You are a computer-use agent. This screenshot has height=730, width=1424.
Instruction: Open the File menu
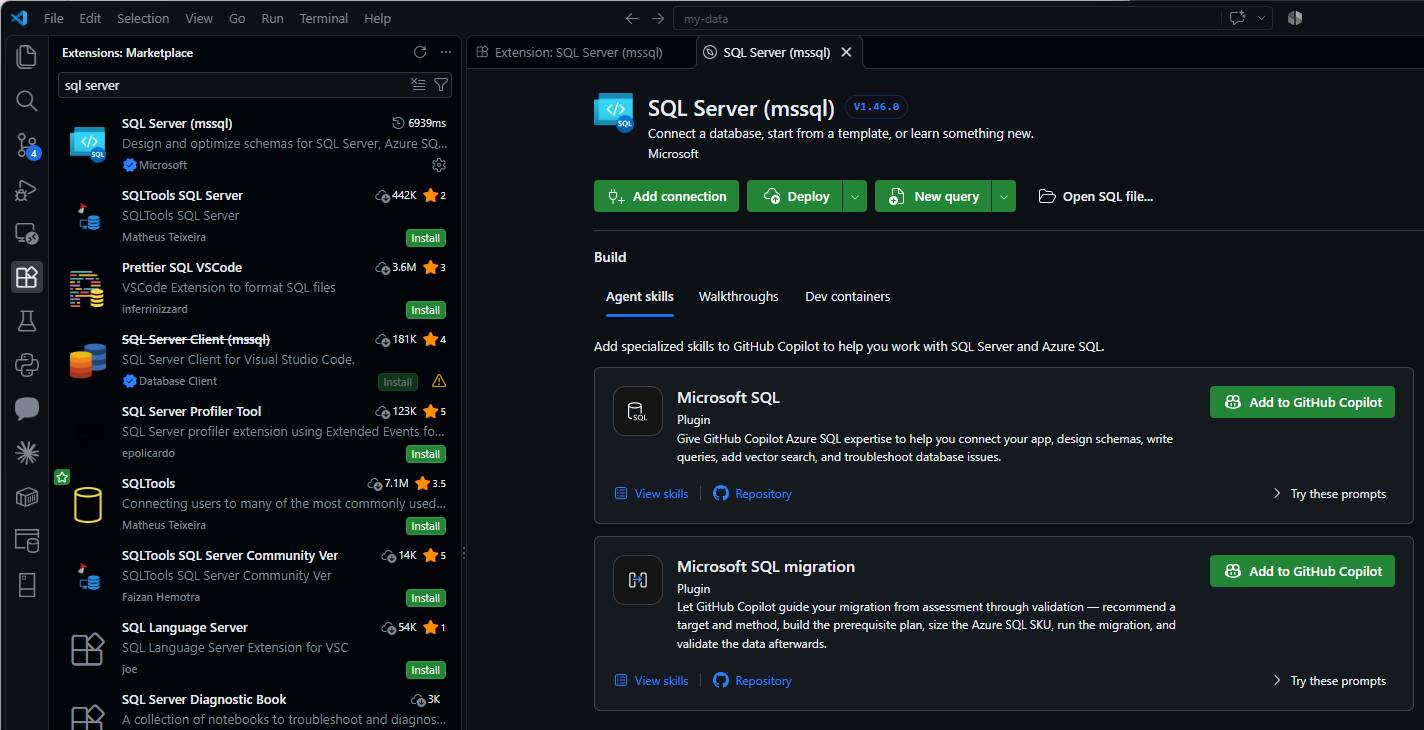(54, 18)
